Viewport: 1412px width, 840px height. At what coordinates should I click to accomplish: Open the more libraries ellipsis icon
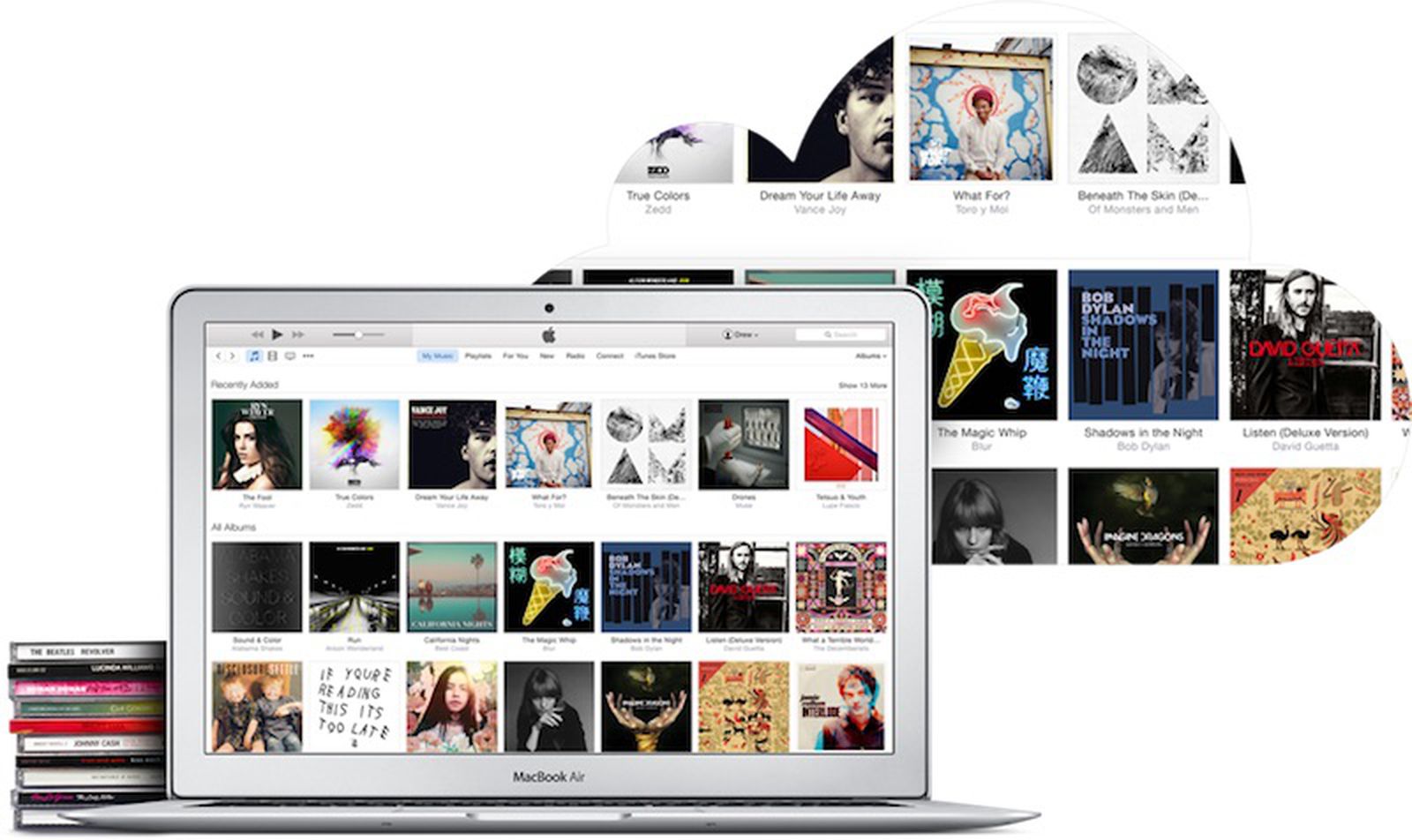[x=308, y=356]
